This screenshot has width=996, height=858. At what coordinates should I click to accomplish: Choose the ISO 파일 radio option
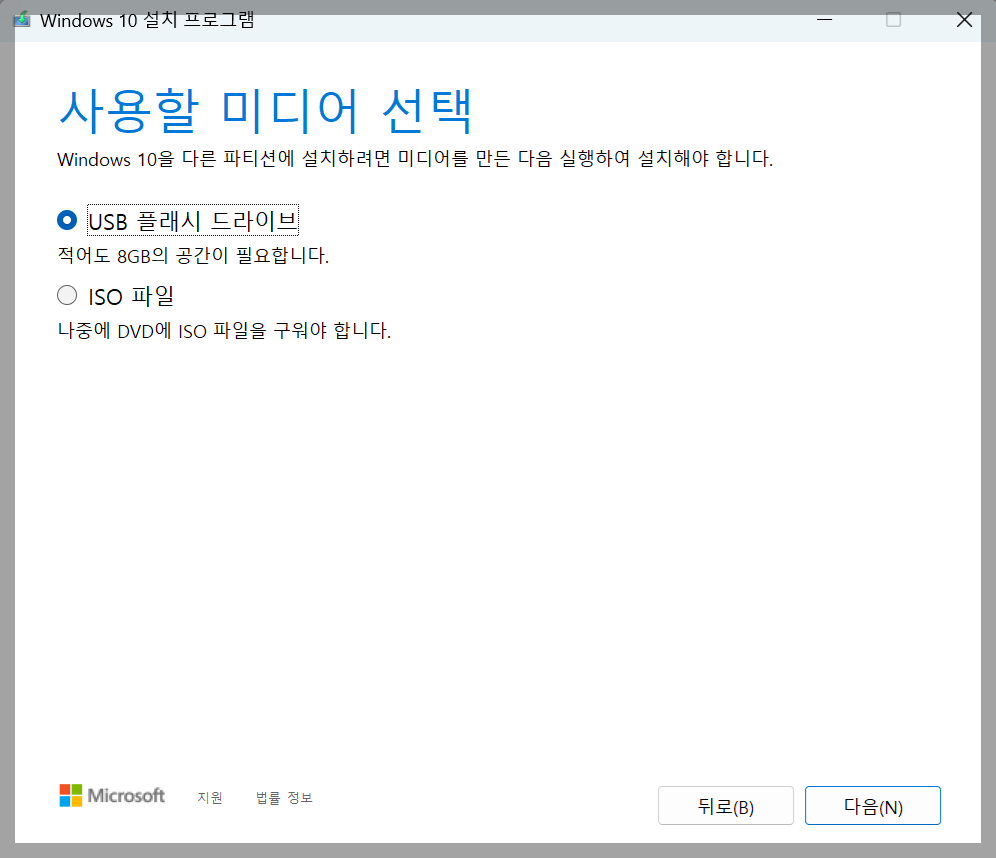pos(67,295)
